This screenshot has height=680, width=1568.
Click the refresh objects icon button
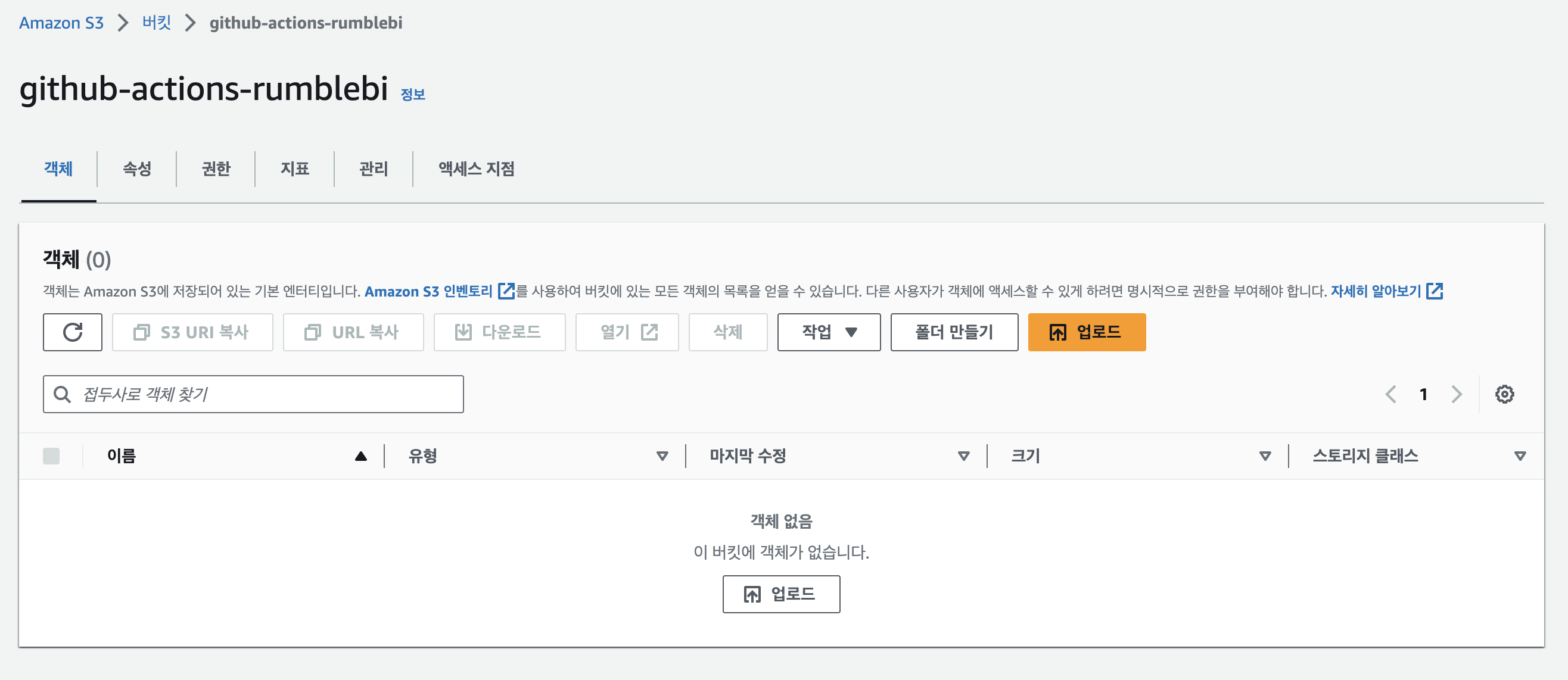(x=73, y=332)
